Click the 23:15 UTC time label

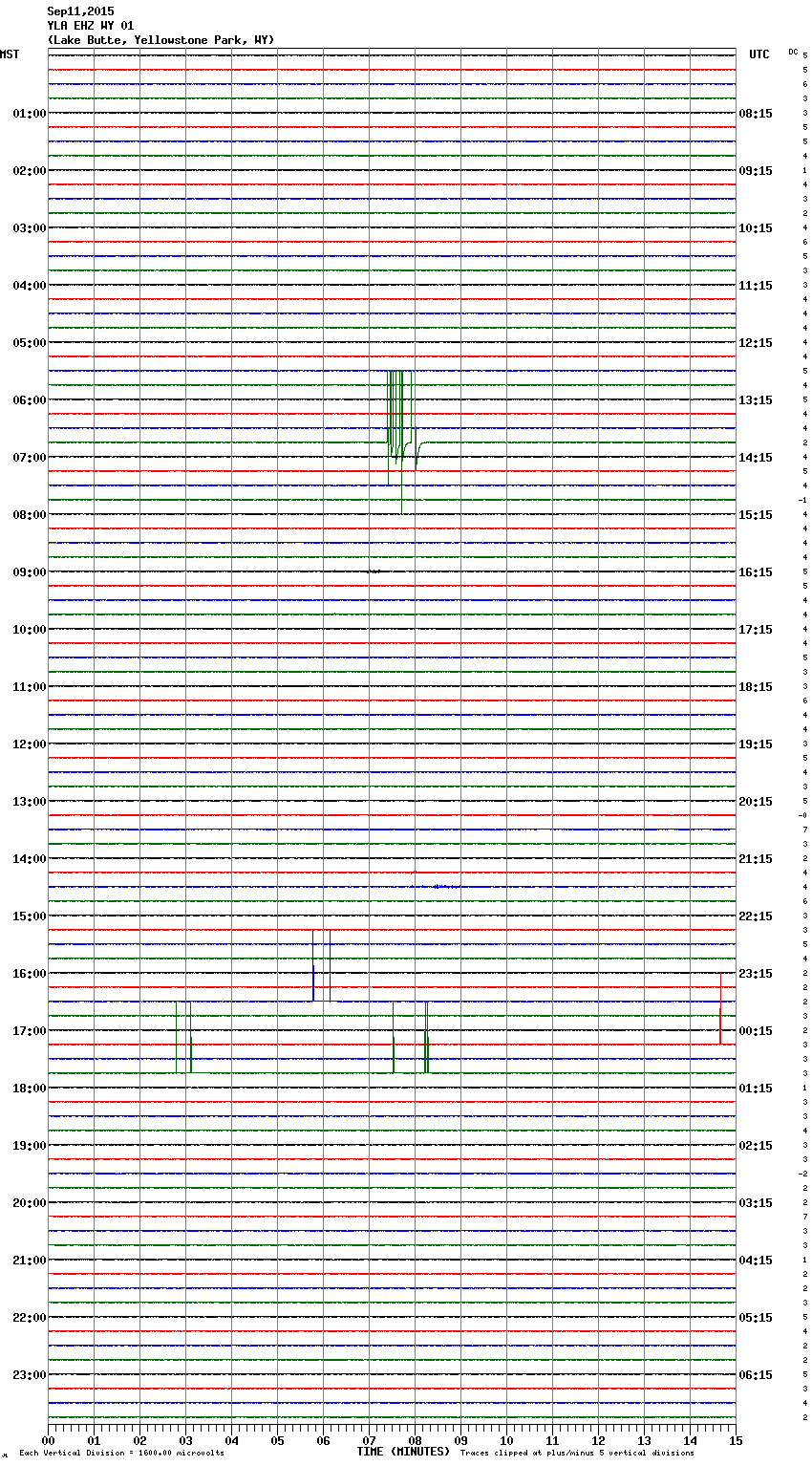pyautogui.click(x=756, y=973)
